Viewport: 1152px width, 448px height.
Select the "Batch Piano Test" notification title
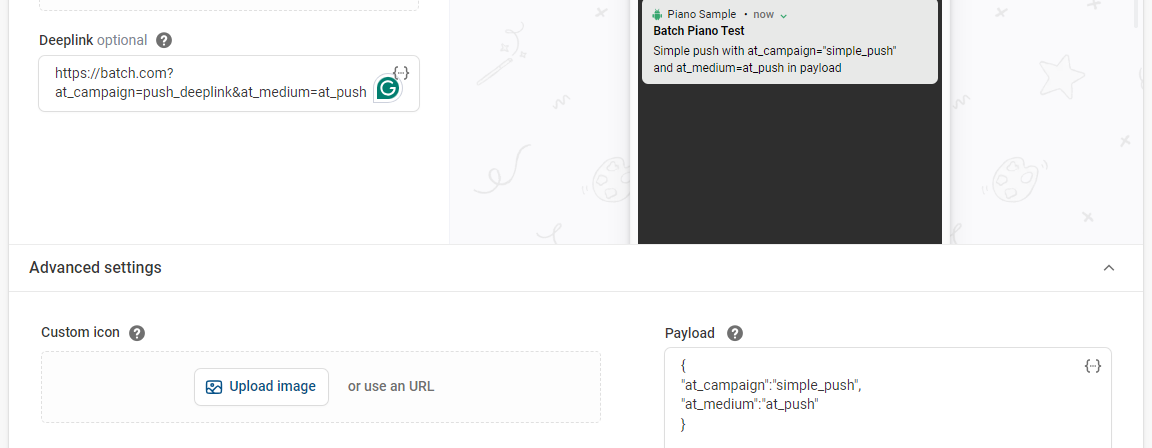[x=698, y=31]
